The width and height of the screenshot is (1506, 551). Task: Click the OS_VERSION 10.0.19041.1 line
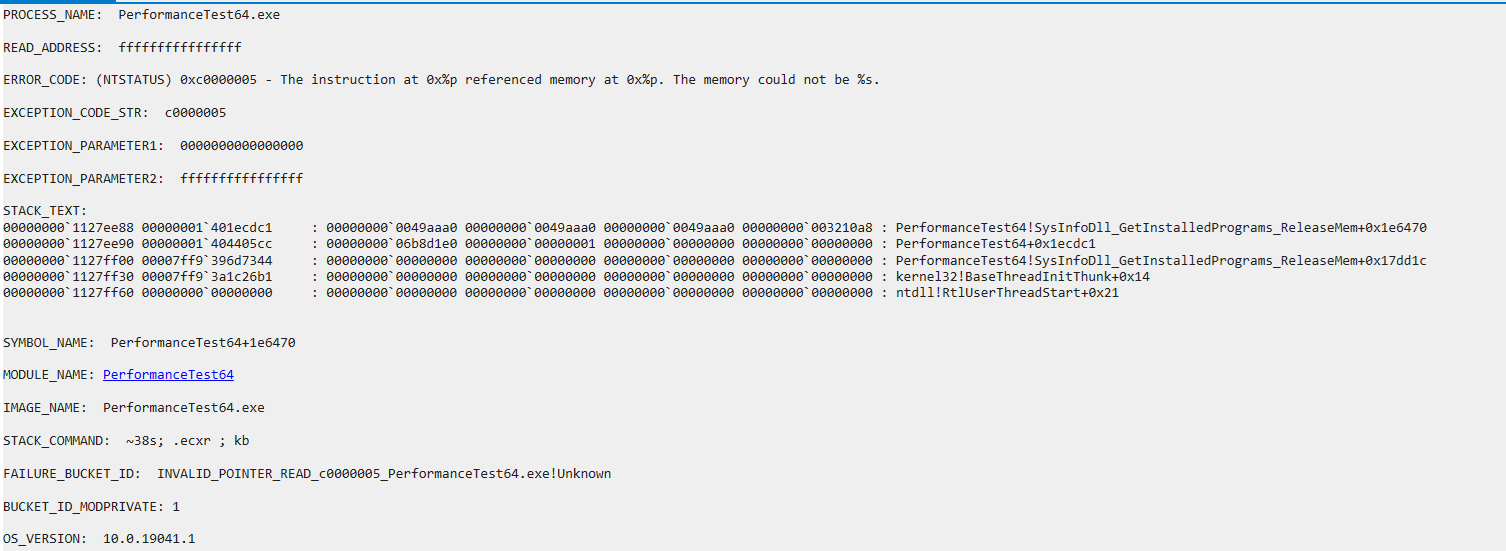pos(99,539)
